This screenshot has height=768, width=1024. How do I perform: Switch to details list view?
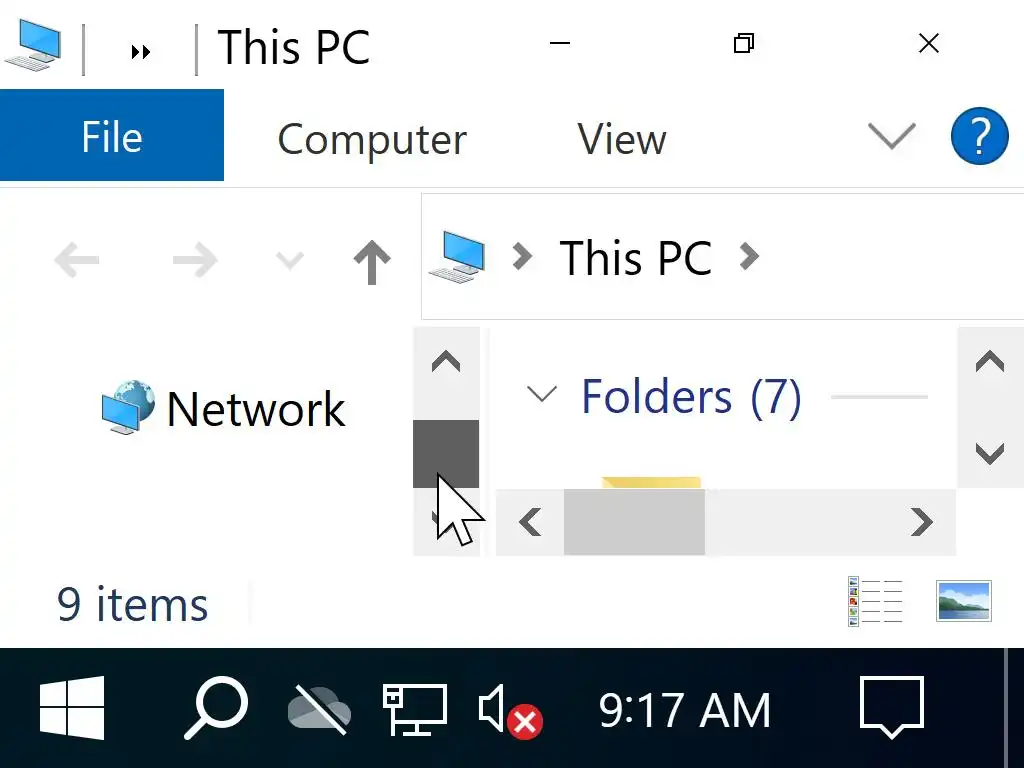click(x=874, y=602)
